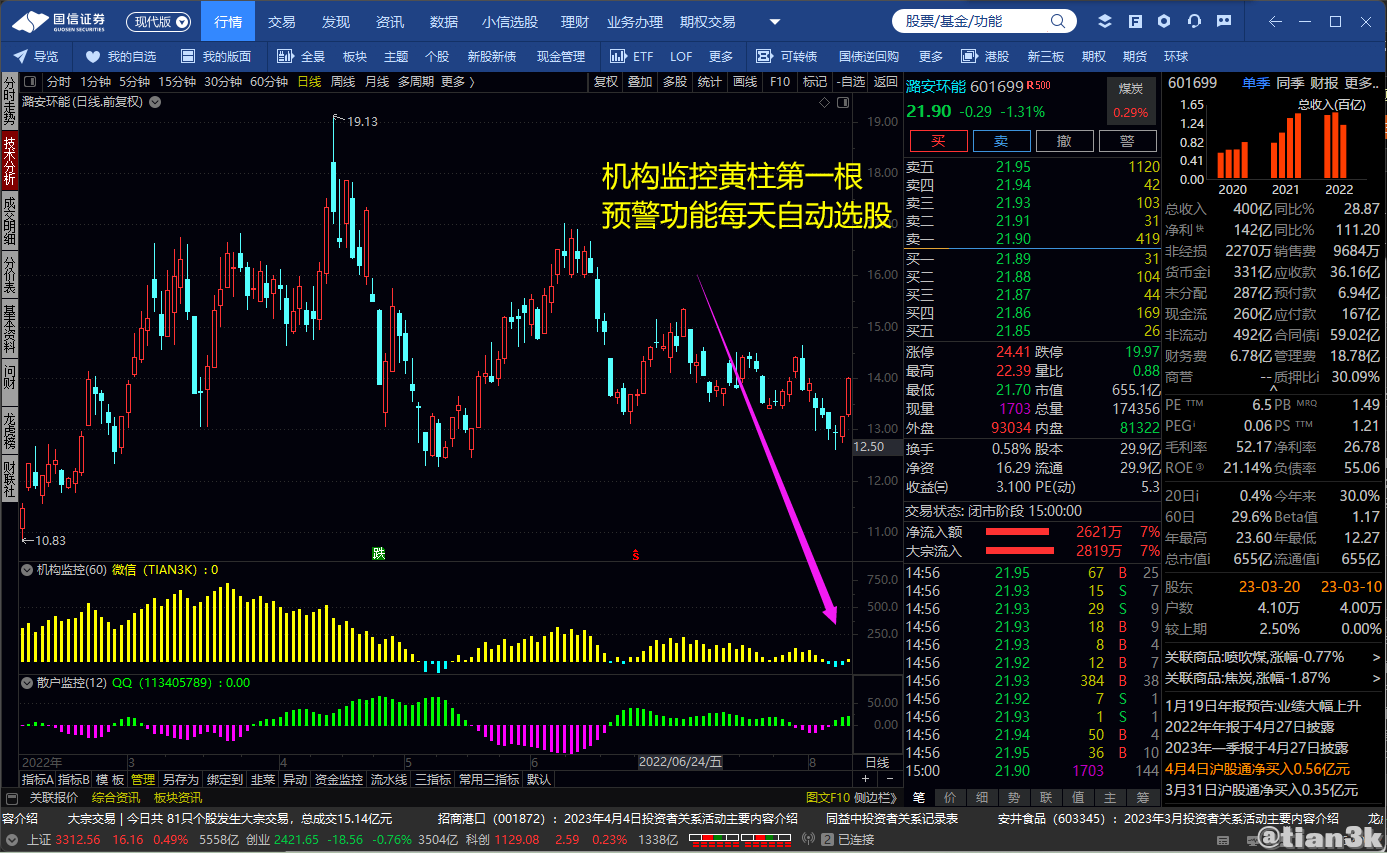Click the 全景 chart icon
The height and width of the screenshot is (853, 1387).
285,57
